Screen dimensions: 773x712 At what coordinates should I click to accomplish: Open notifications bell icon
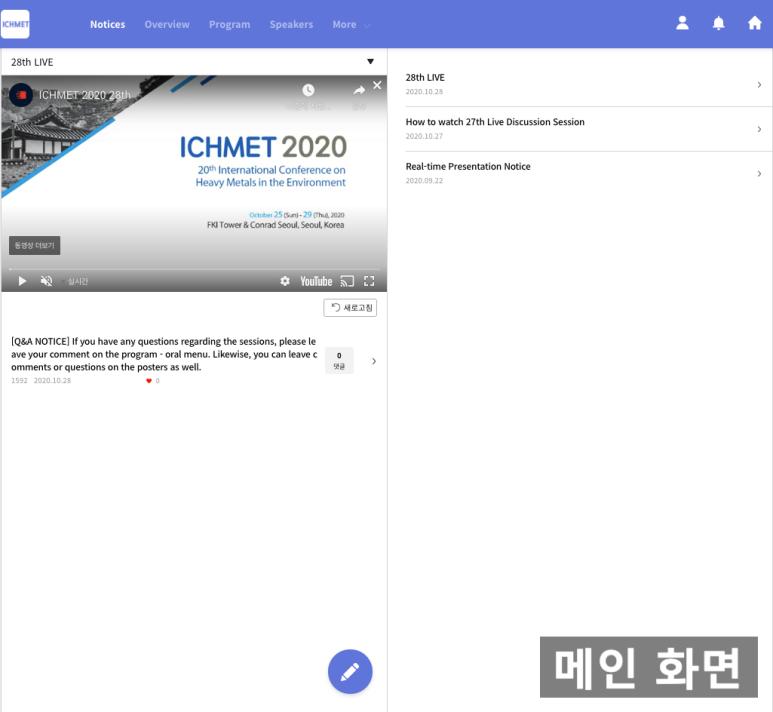(719, 23)
